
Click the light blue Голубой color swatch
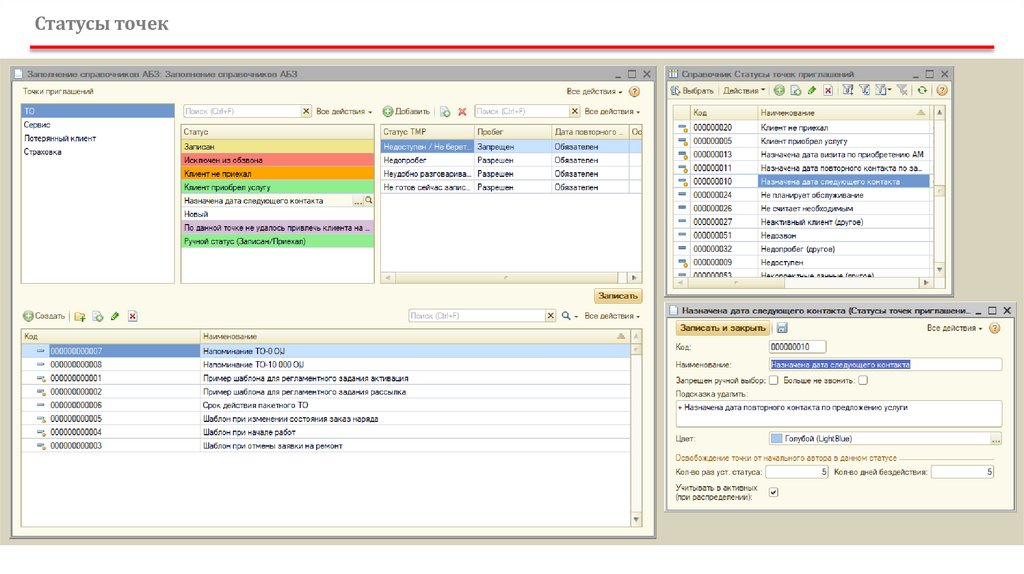[776, 439]
